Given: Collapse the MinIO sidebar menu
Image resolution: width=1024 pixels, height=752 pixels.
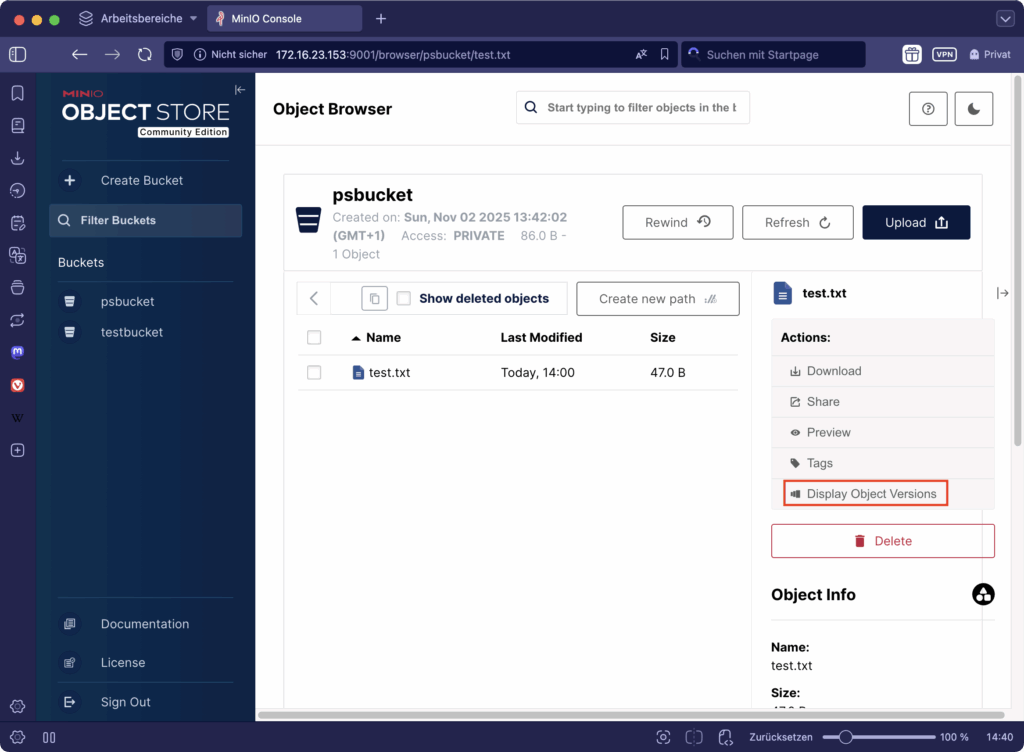Looking at the screenshot, I should point(240,90).
